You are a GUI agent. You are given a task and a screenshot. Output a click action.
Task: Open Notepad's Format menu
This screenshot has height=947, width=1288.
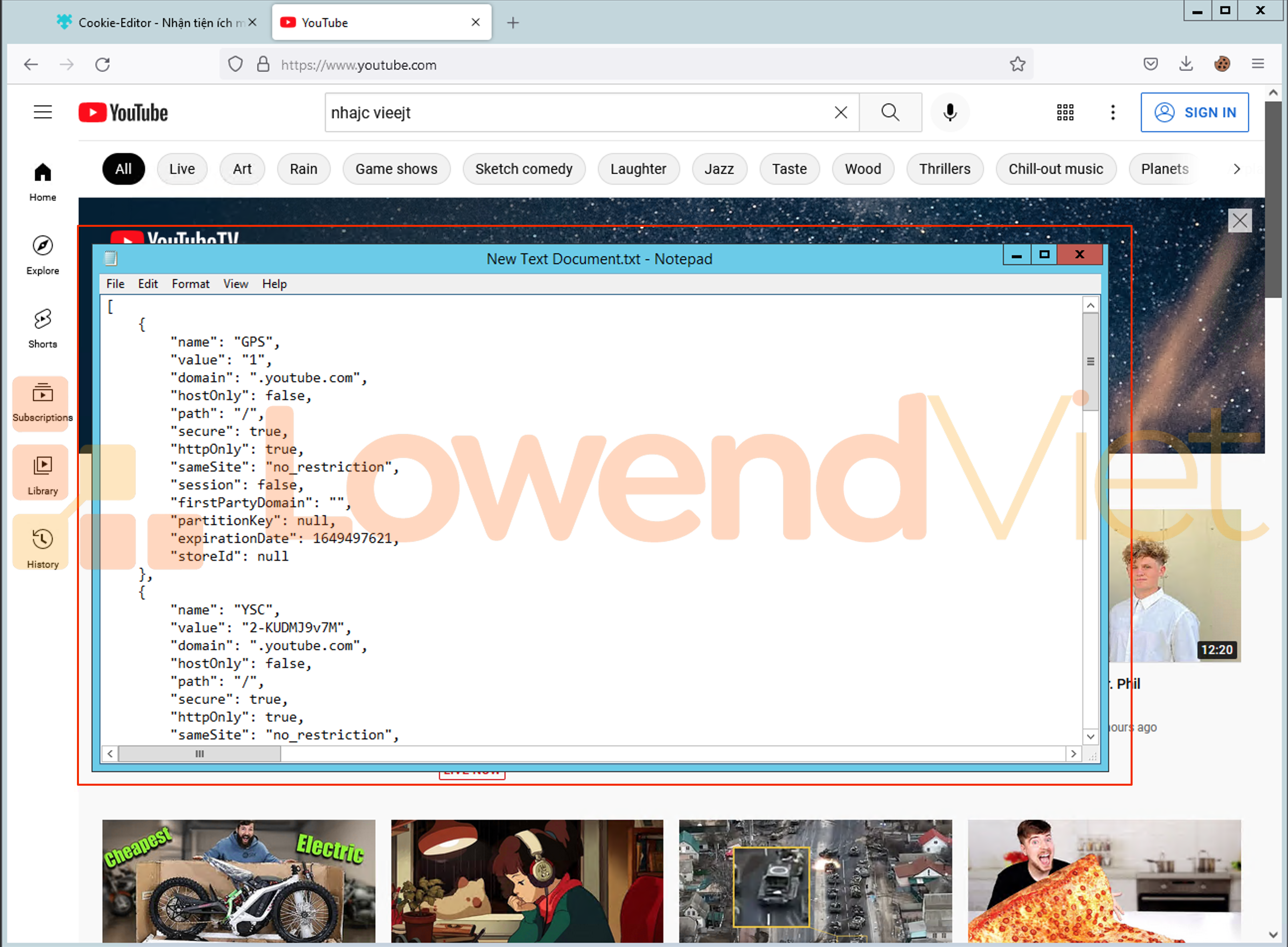[x=190, y=284]
